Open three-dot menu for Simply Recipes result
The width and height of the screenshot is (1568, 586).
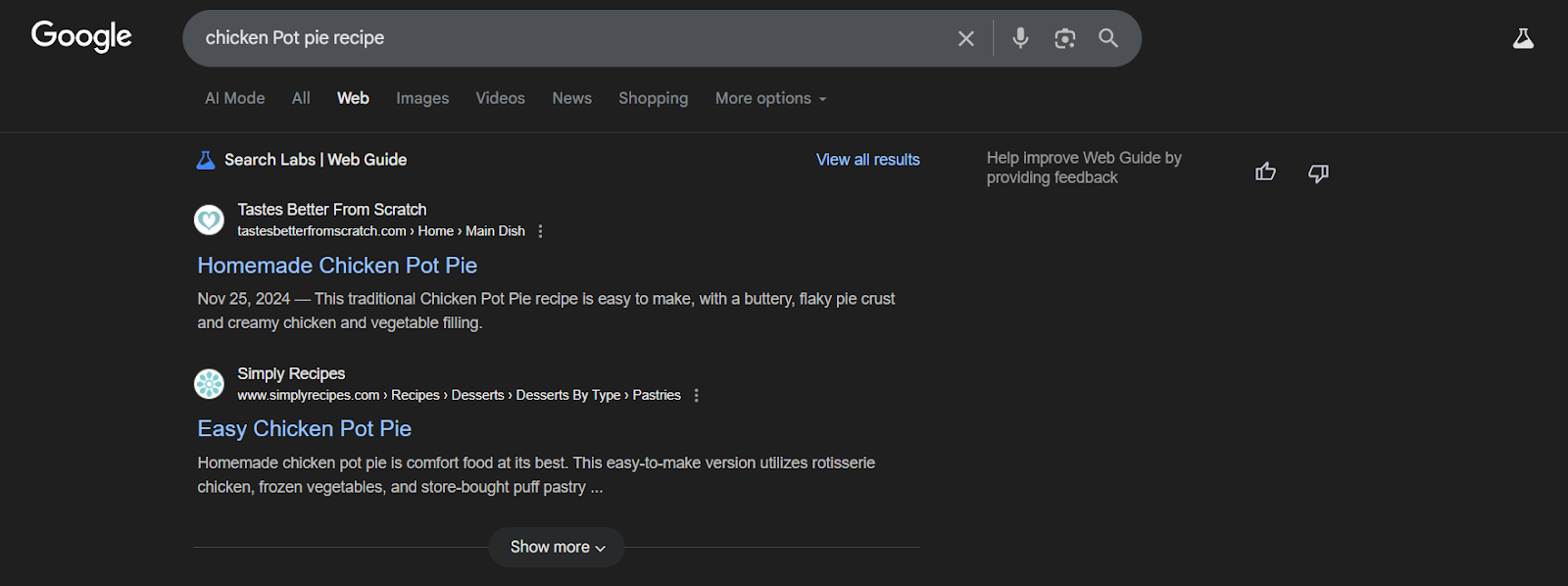697,395
